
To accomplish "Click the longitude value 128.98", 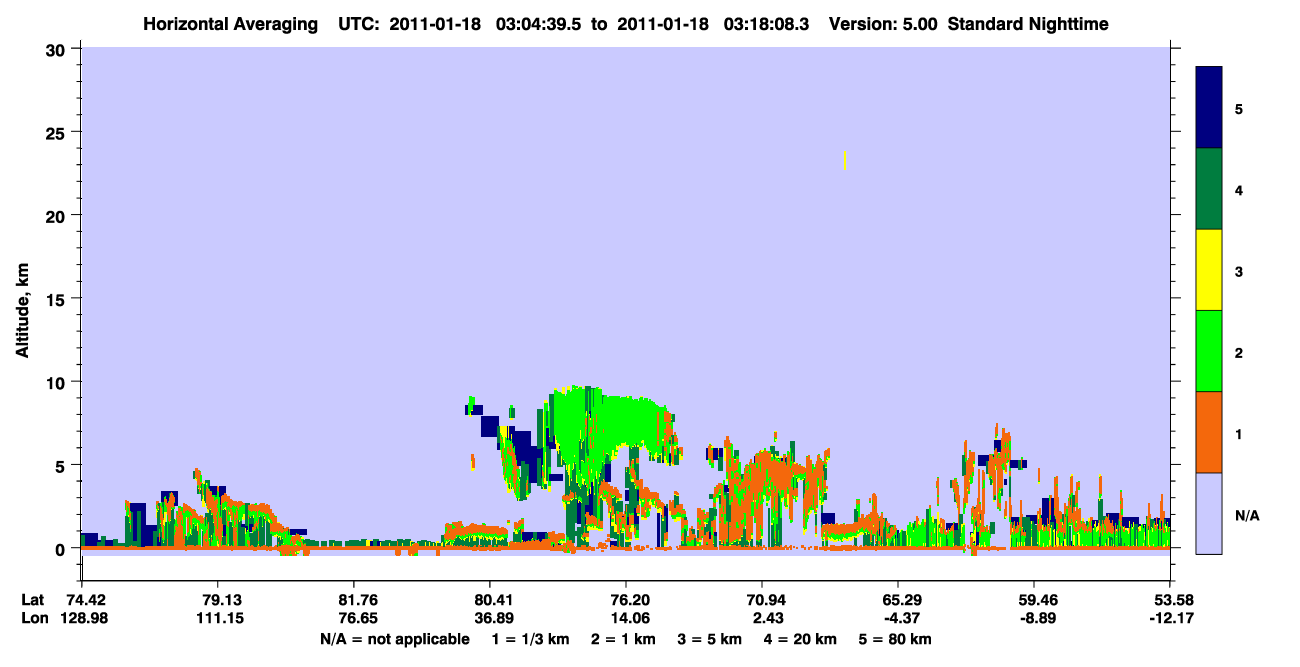I will [x=82, y=619].
